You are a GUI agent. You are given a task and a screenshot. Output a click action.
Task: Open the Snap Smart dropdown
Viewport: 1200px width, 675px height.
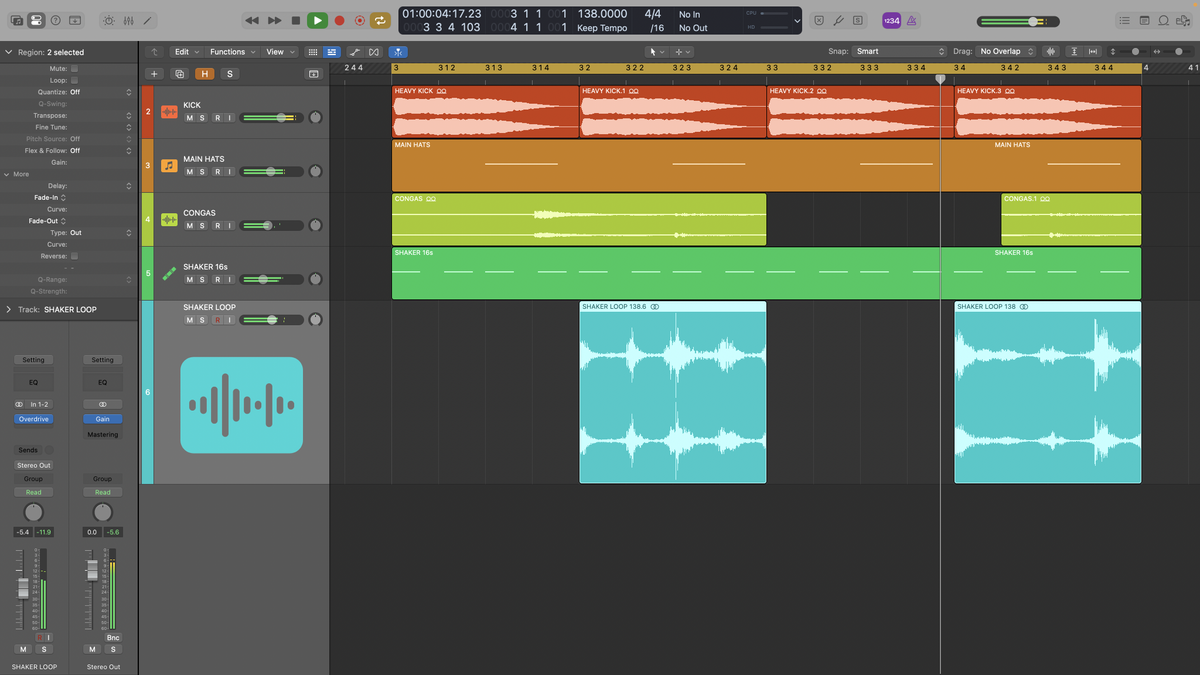(900, 52)
